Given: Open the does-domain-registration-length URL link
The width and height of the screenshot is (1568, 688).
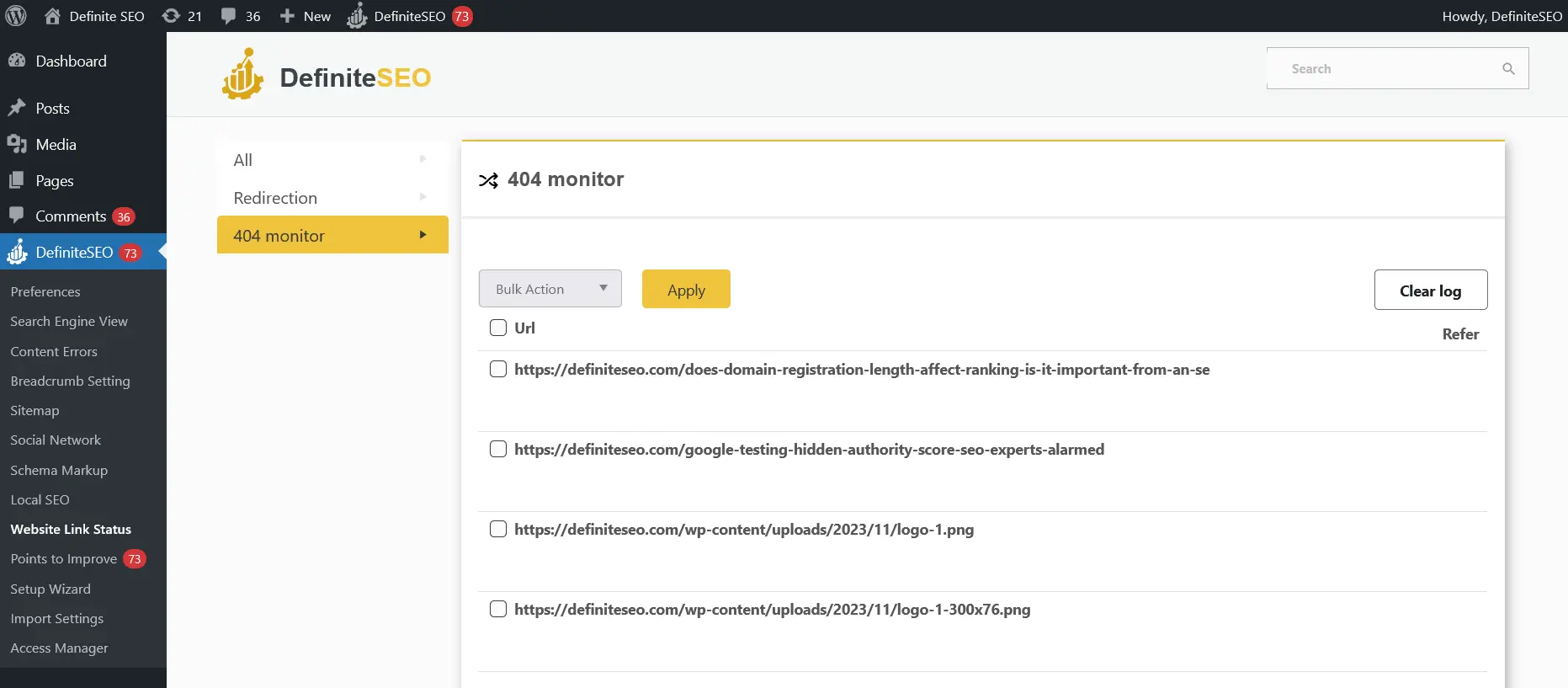Looking at the screenshot, I should point(862,369).
